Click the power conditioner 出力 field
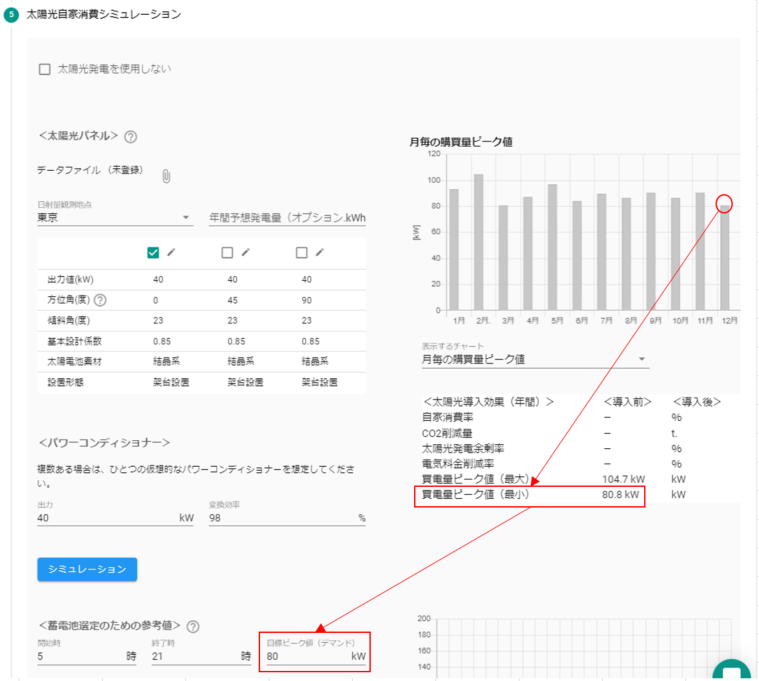Image resolution: width=759 pixels, height=681 pixels. tap(105, 518)
